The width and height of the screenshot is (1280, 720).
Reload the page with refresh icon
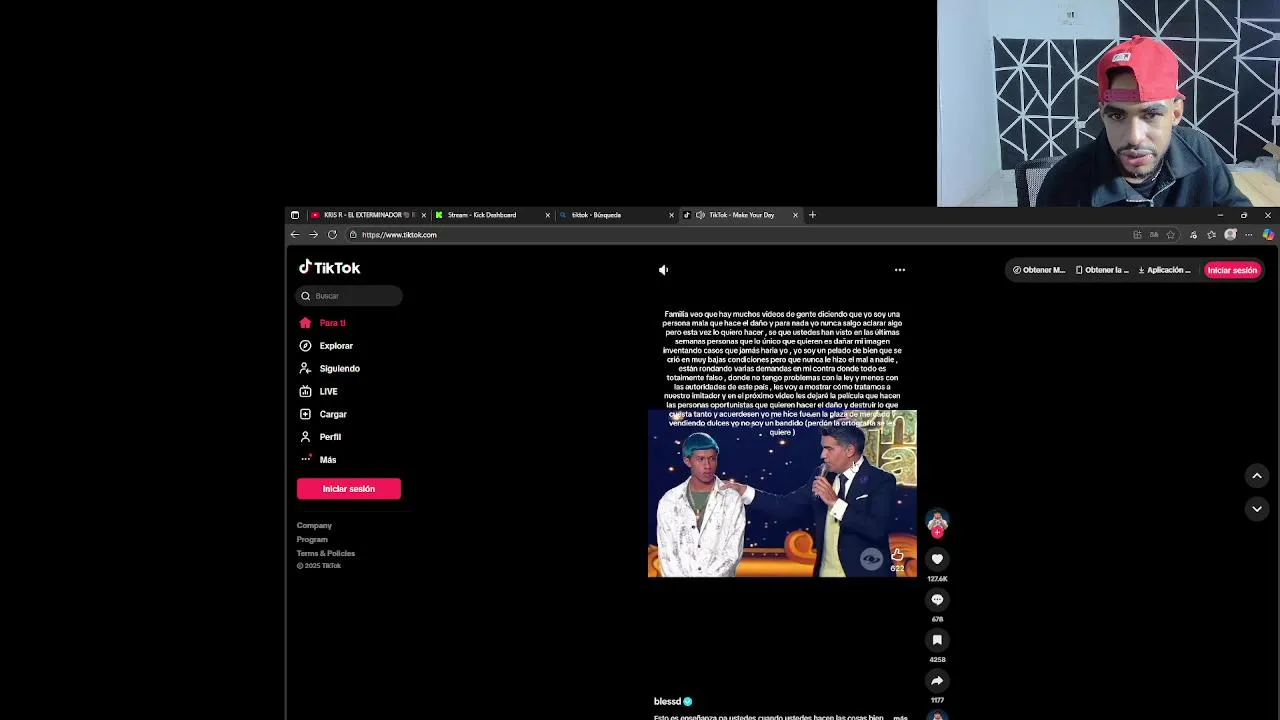coord(332,235)
